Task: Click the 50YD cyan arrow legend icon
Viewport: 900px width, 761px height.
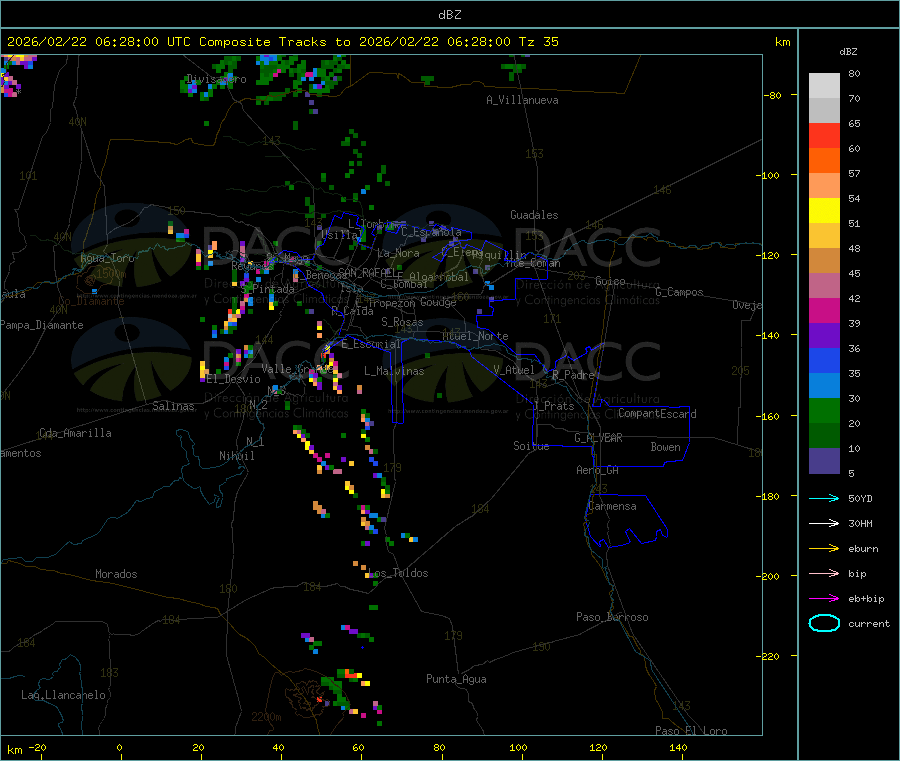Action: pyautogui.click(x=824, y=498)
